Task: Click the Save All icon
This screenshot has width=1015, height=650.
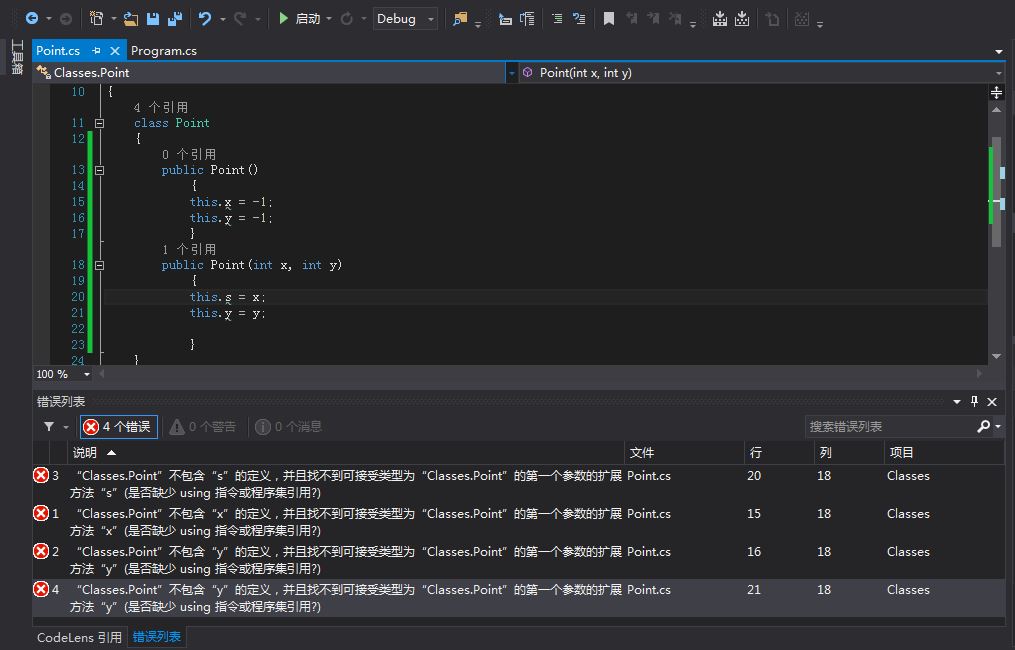Action: coord(175,19)
